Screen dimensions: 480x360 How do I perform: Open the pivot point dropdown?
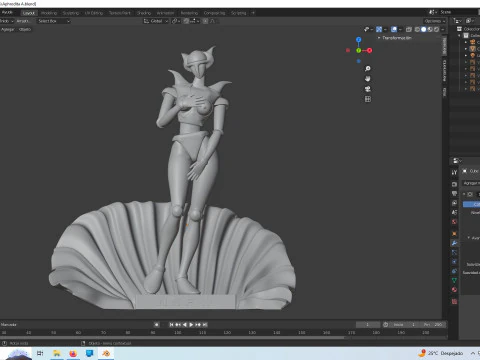tap(176, 21)
